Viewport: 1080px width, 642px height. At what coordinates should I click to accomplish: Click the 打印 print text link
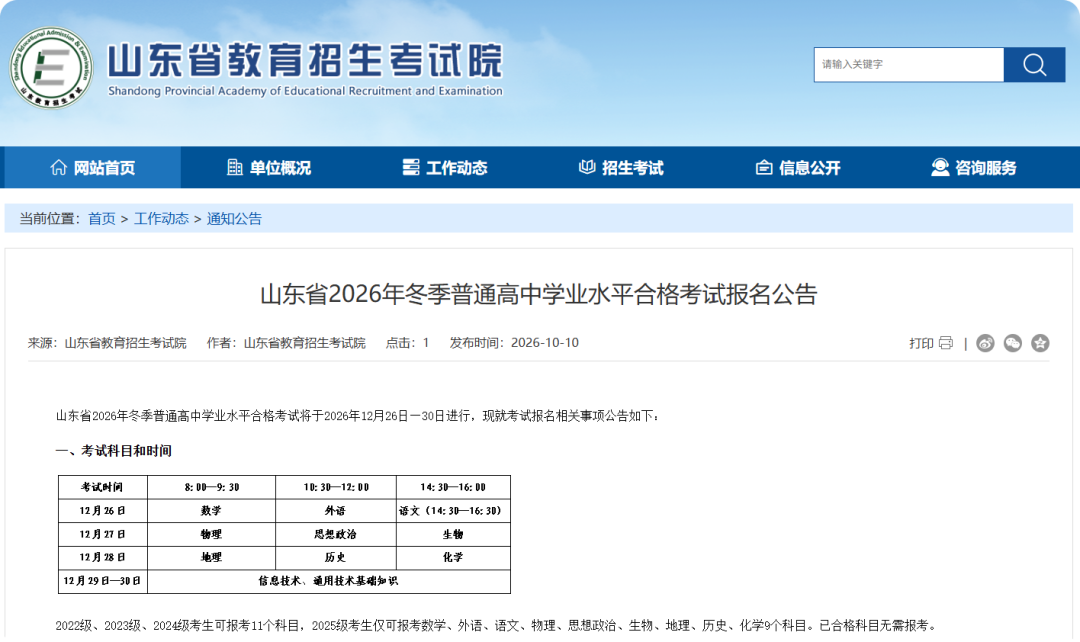point(922,343)
